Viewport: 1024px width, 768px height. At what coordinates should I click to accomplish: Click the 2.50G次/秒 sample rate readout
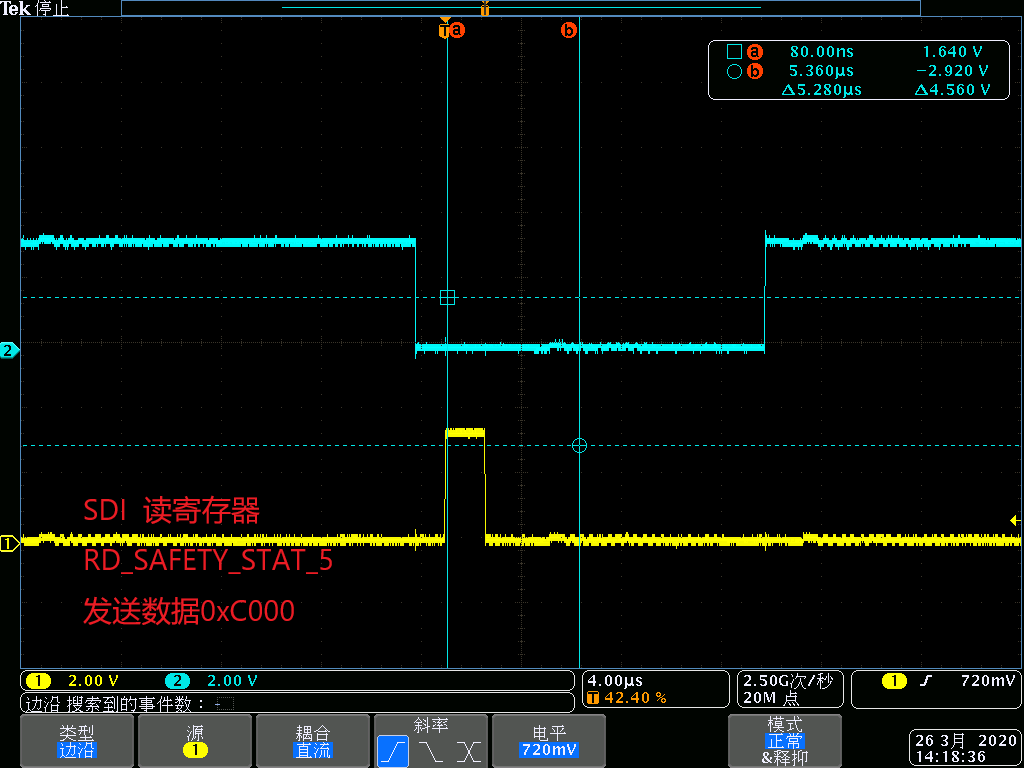[x=788, y=680]
